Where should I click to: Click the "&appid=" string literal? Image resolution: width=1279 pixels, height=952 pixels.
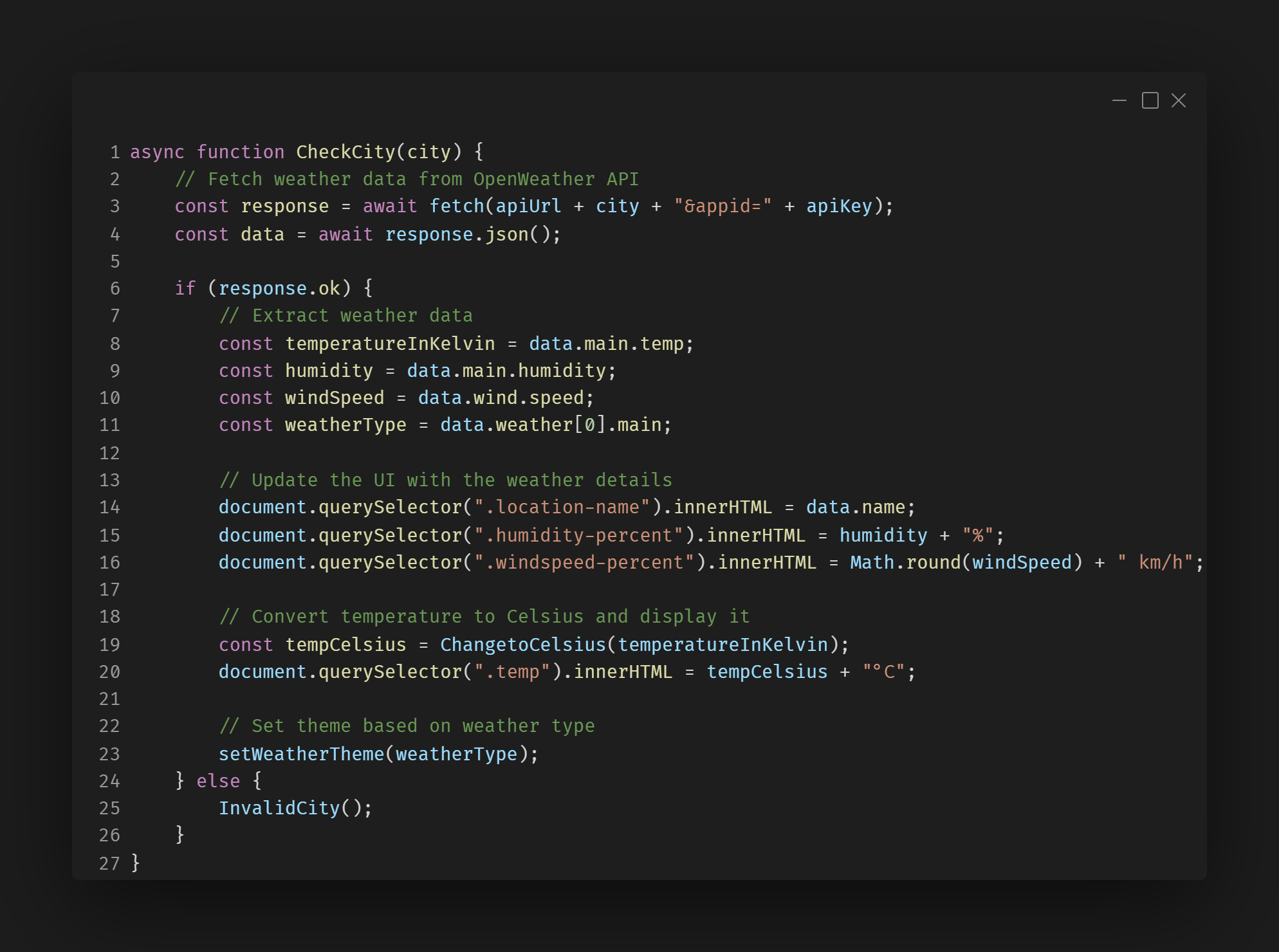pyautogui.click(x=722, y=206)
